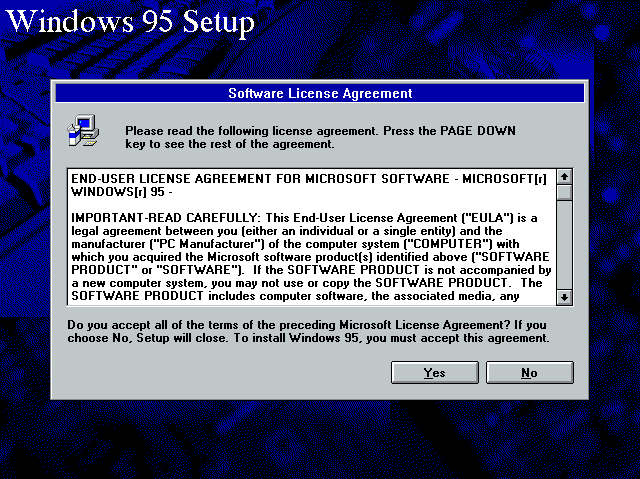Click the Software License Agreement title bar
The image size is (640, 479).
(x=320, y=93)
